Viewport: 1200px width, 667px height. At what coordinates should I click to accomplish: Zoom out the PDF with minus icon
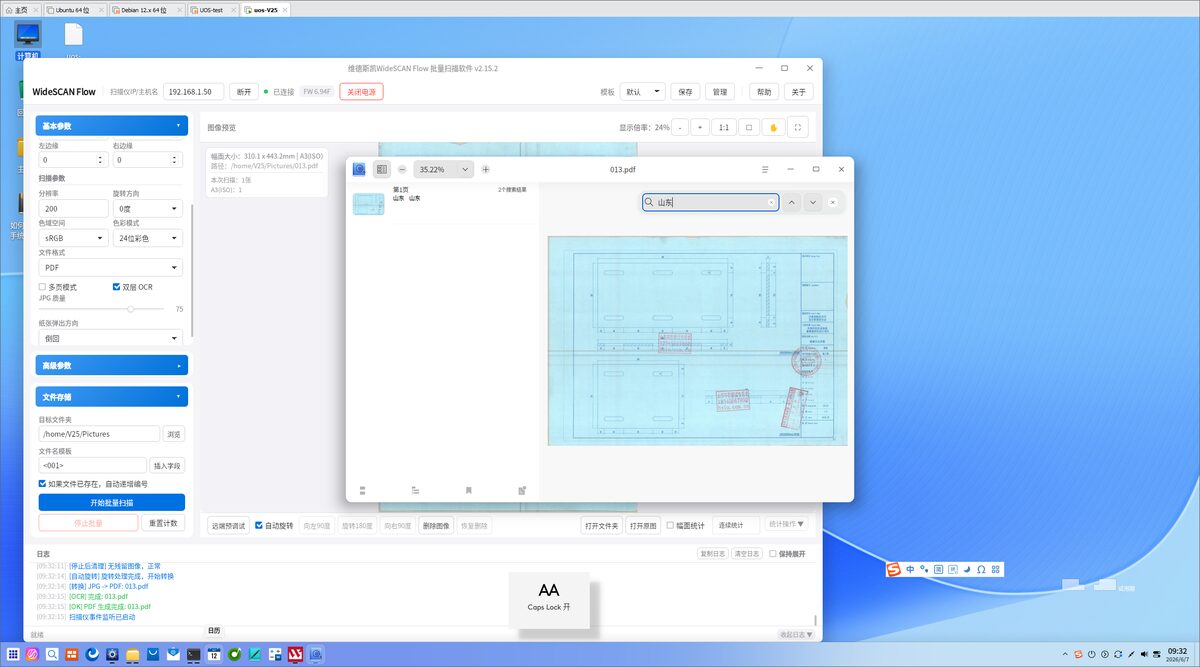402,170
